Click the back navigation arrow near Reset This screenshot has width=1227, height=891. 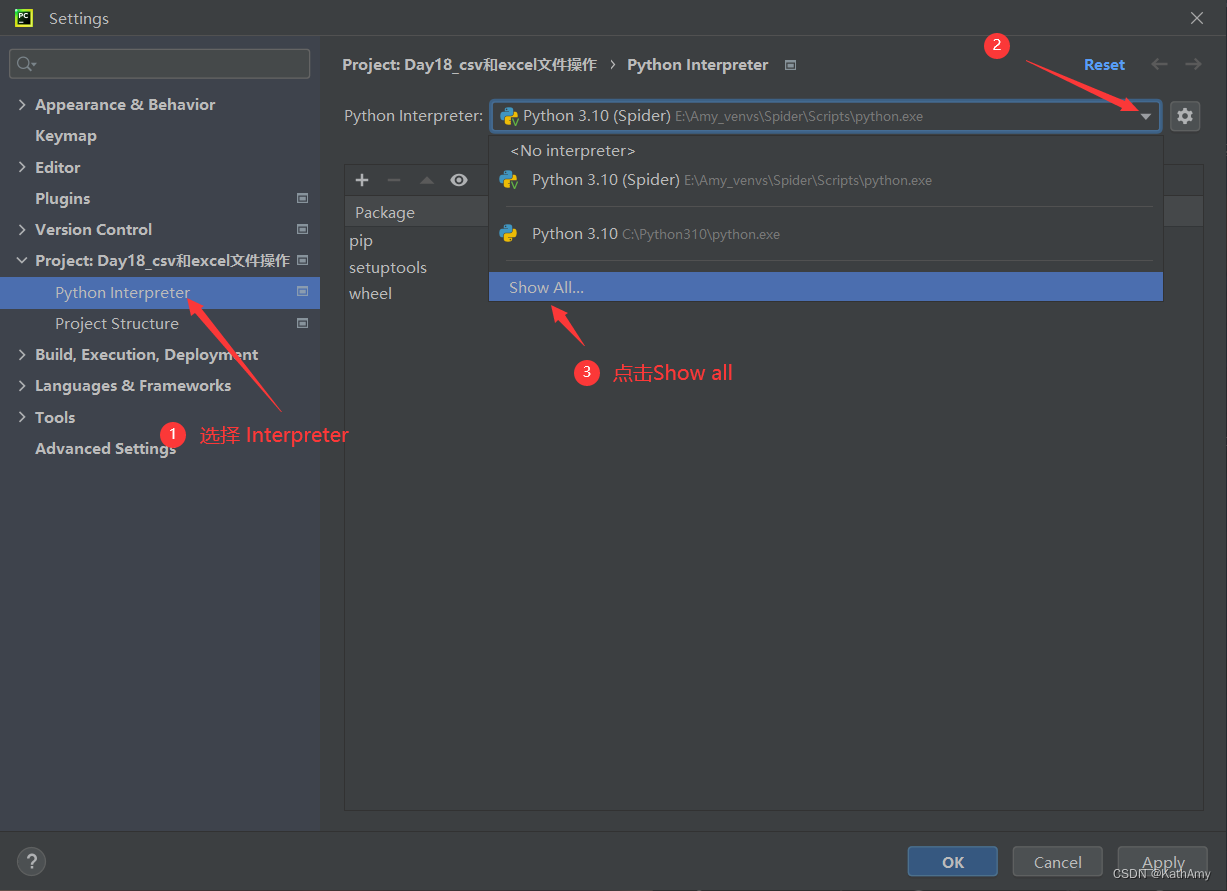coord(1160,64)
